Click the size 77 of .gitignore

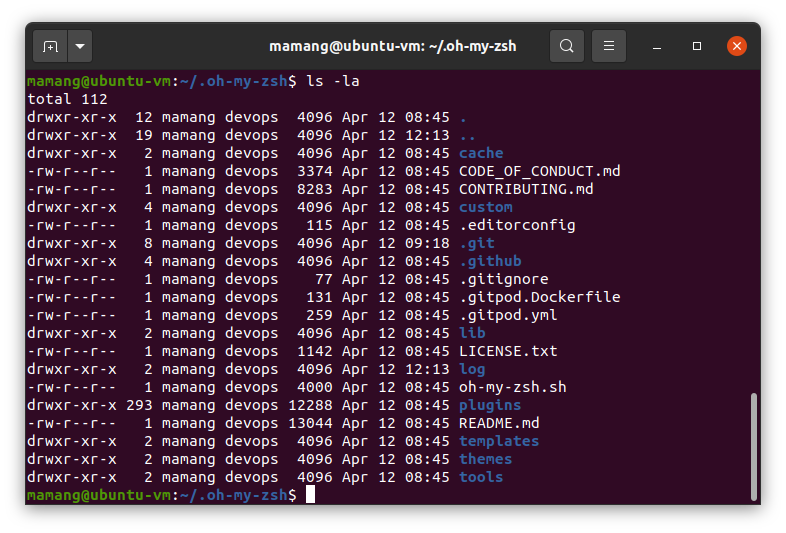click(x=324, y=279)
